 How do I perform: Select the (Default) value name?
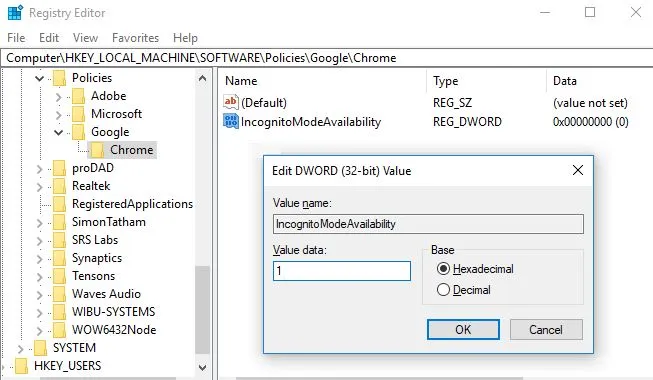point(264,102)
